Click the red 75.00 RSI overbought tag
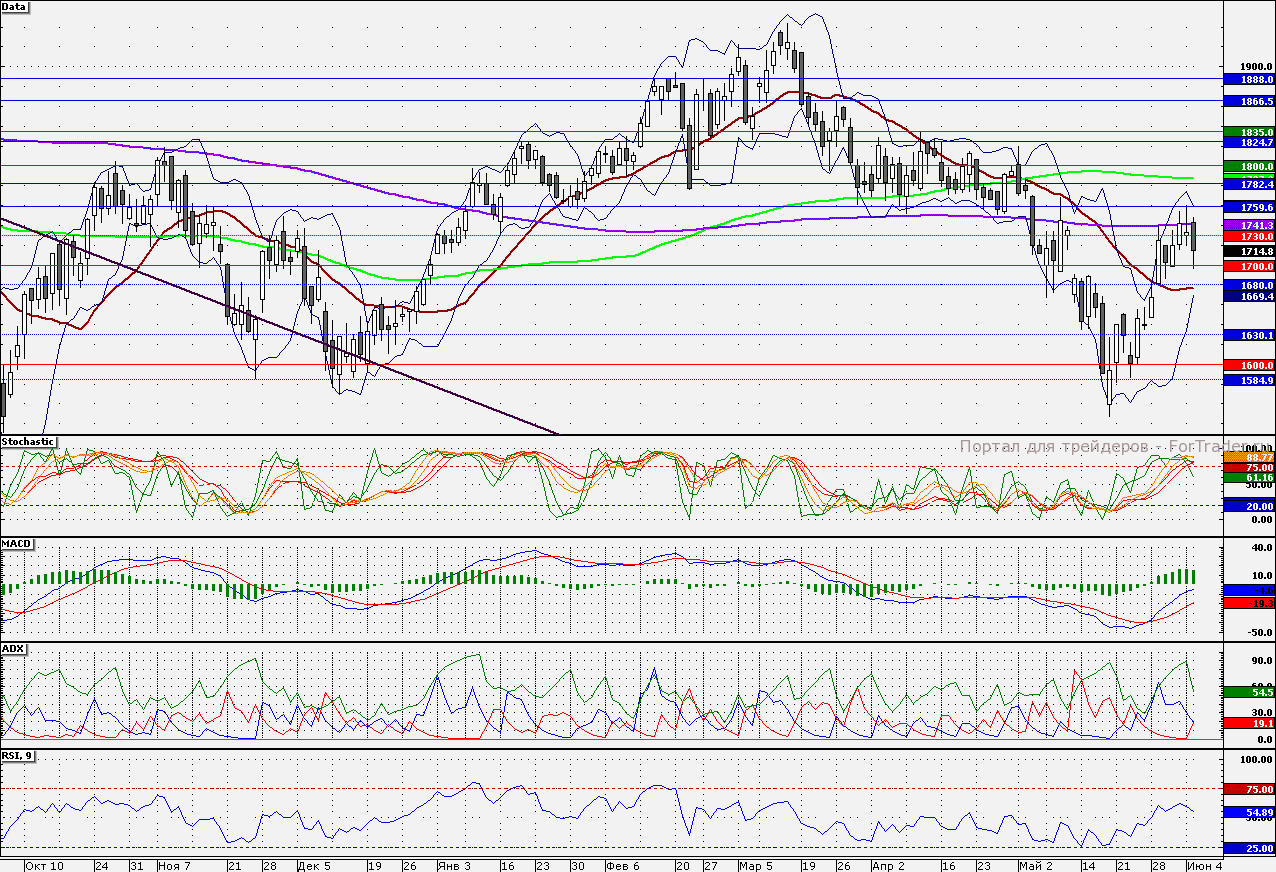The width and height of the screenshot is (1276, 872). pos(1249,789)
